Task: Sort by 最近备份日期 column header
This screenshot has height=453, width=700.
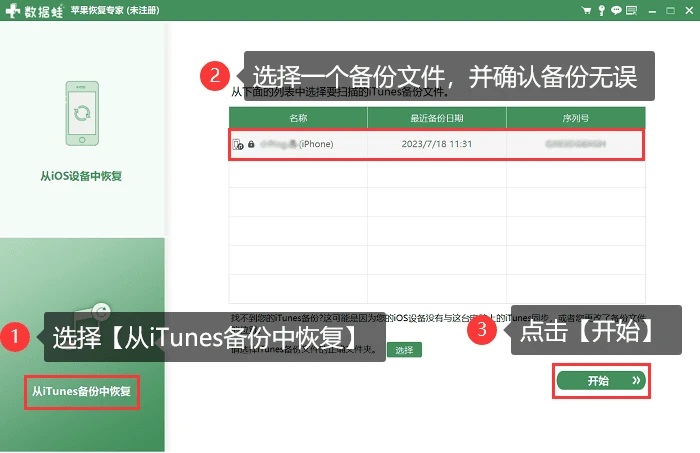Action: pyautogui.click(x=437, y=118)
